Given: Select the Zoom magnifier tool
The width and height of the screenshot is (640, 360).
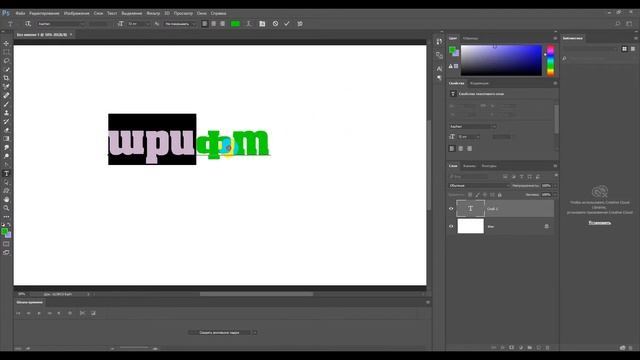Looking at the screenshot, I should [x=6, y=208].
